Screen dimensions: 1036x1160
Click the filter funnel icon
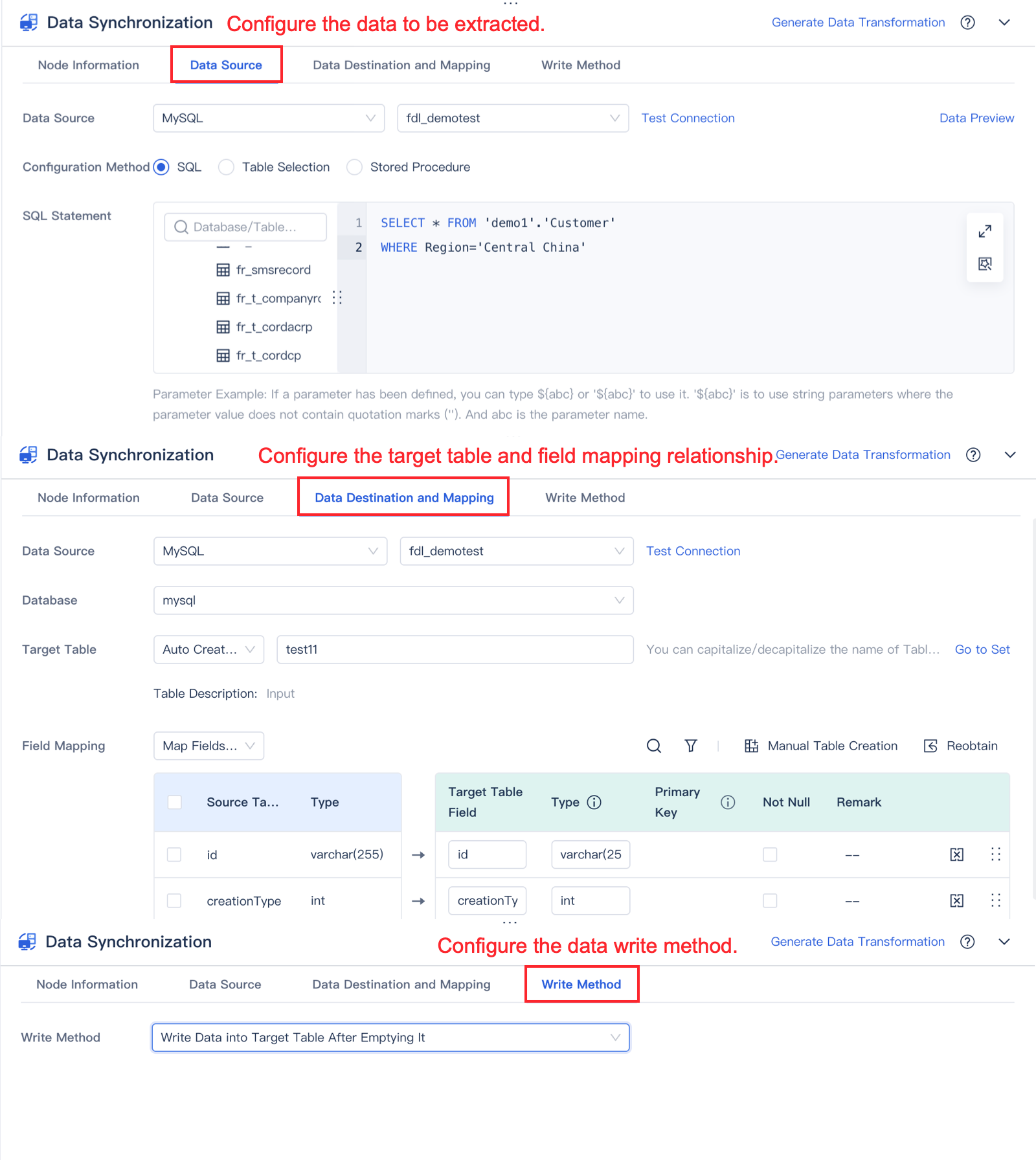tap(691, 746)
